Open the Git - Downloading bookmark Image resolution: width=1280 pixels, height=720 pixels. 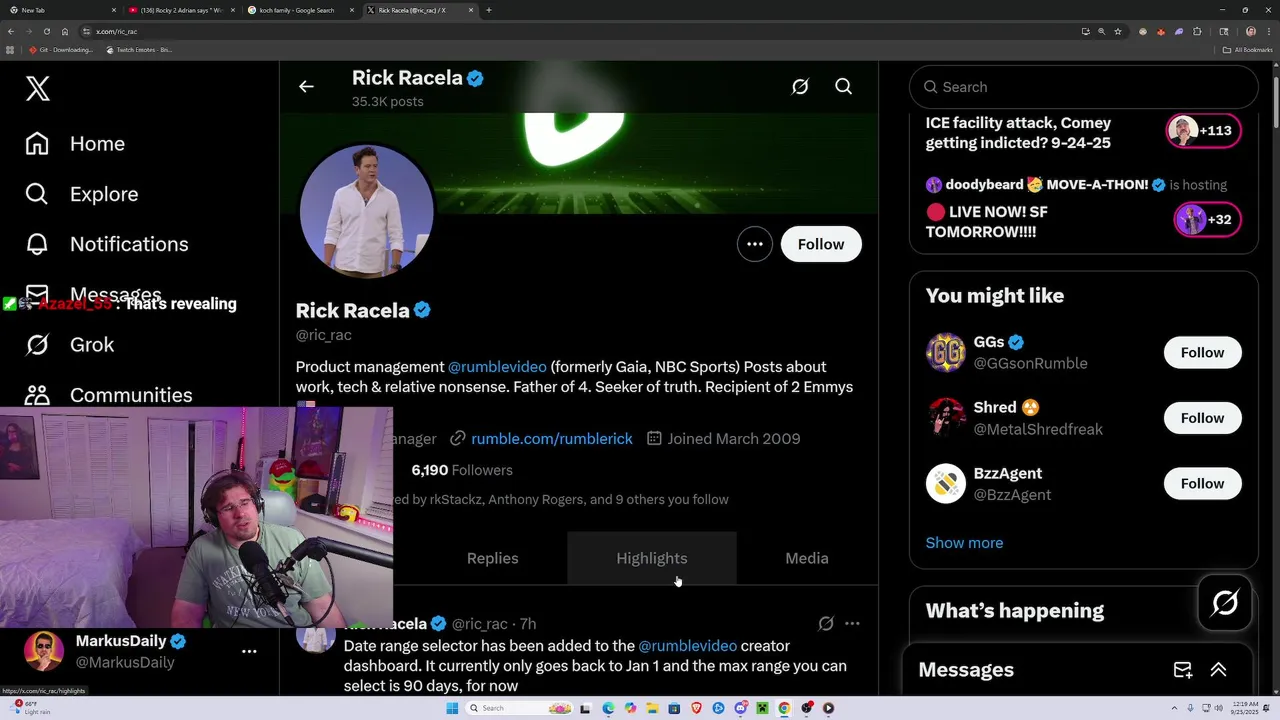pos(62,50)
